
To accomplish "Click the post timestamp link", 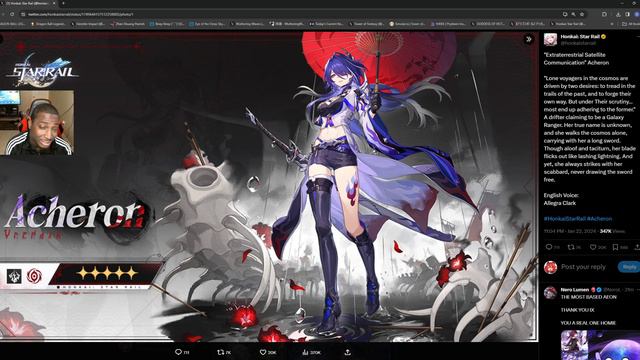I will tap(570, 231).
